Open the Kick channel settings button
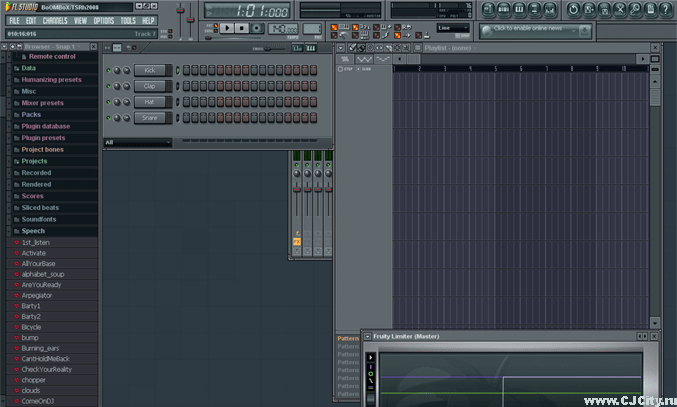The image size is (677, 407). click(150, 70)
